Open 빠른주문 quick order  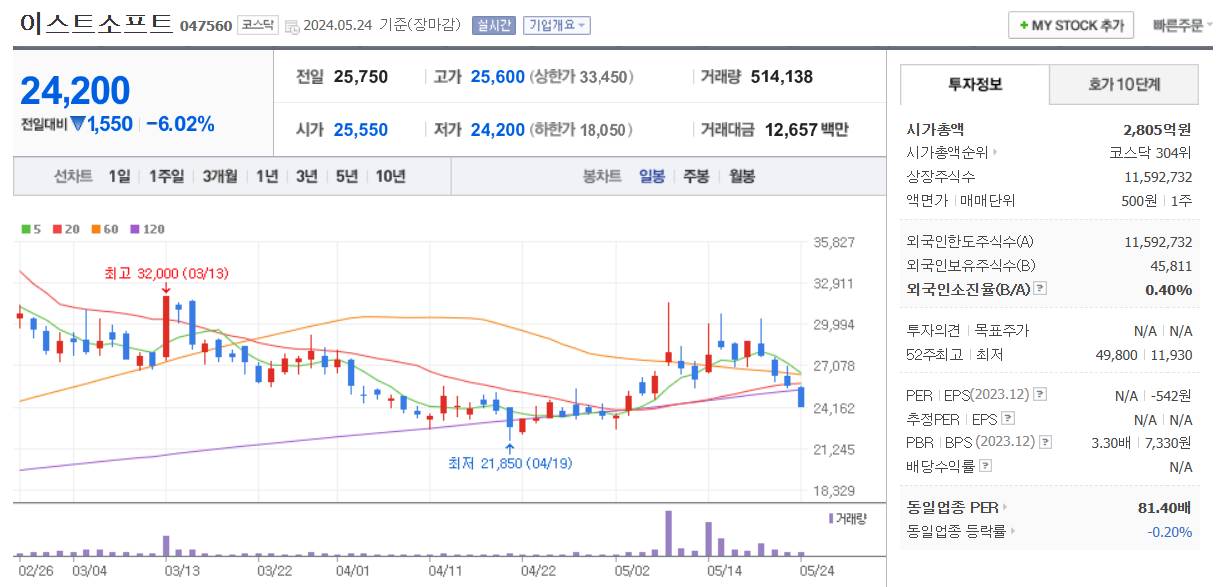(1180, 26)
